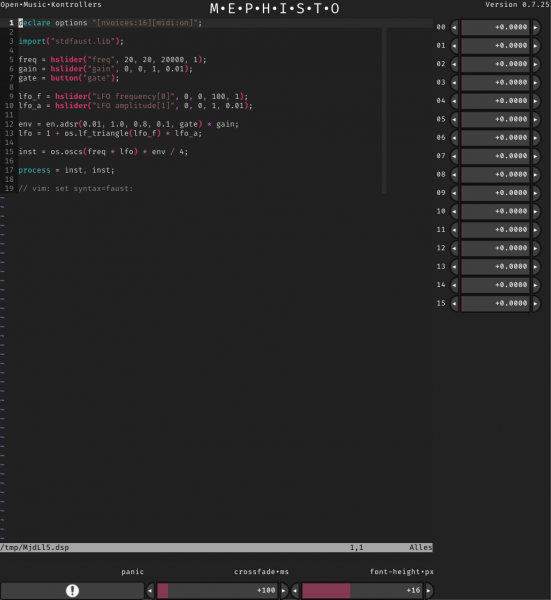The image size is (551, 600).
Task: Increase control 04 with right arrow
Action: point(536,101)
